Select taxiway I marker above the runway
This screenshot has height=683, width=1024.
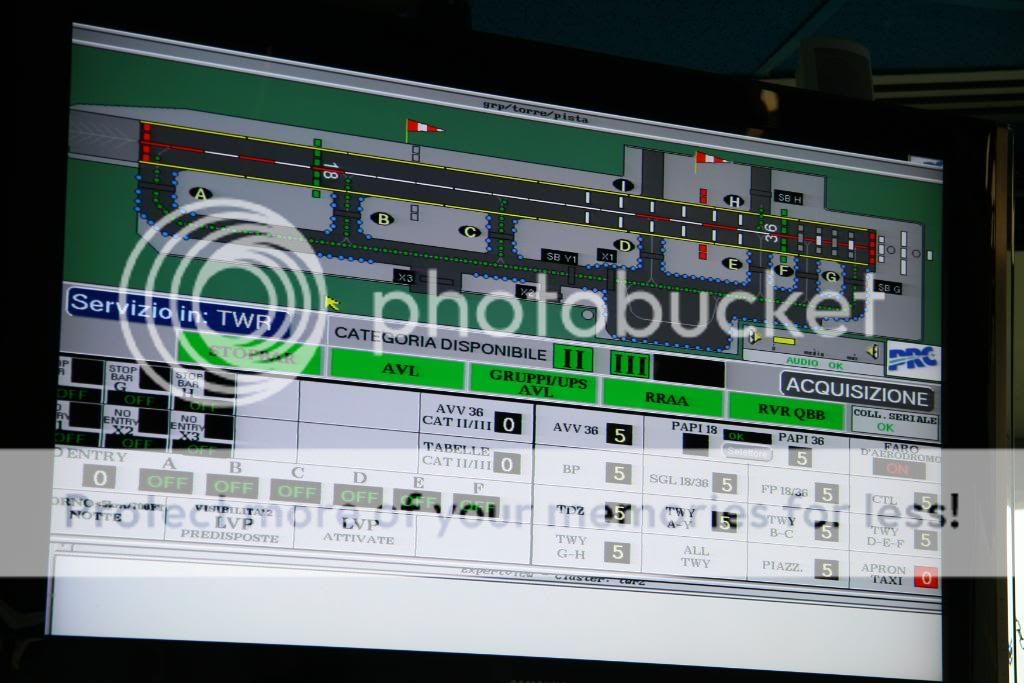[x=623, y=185]
